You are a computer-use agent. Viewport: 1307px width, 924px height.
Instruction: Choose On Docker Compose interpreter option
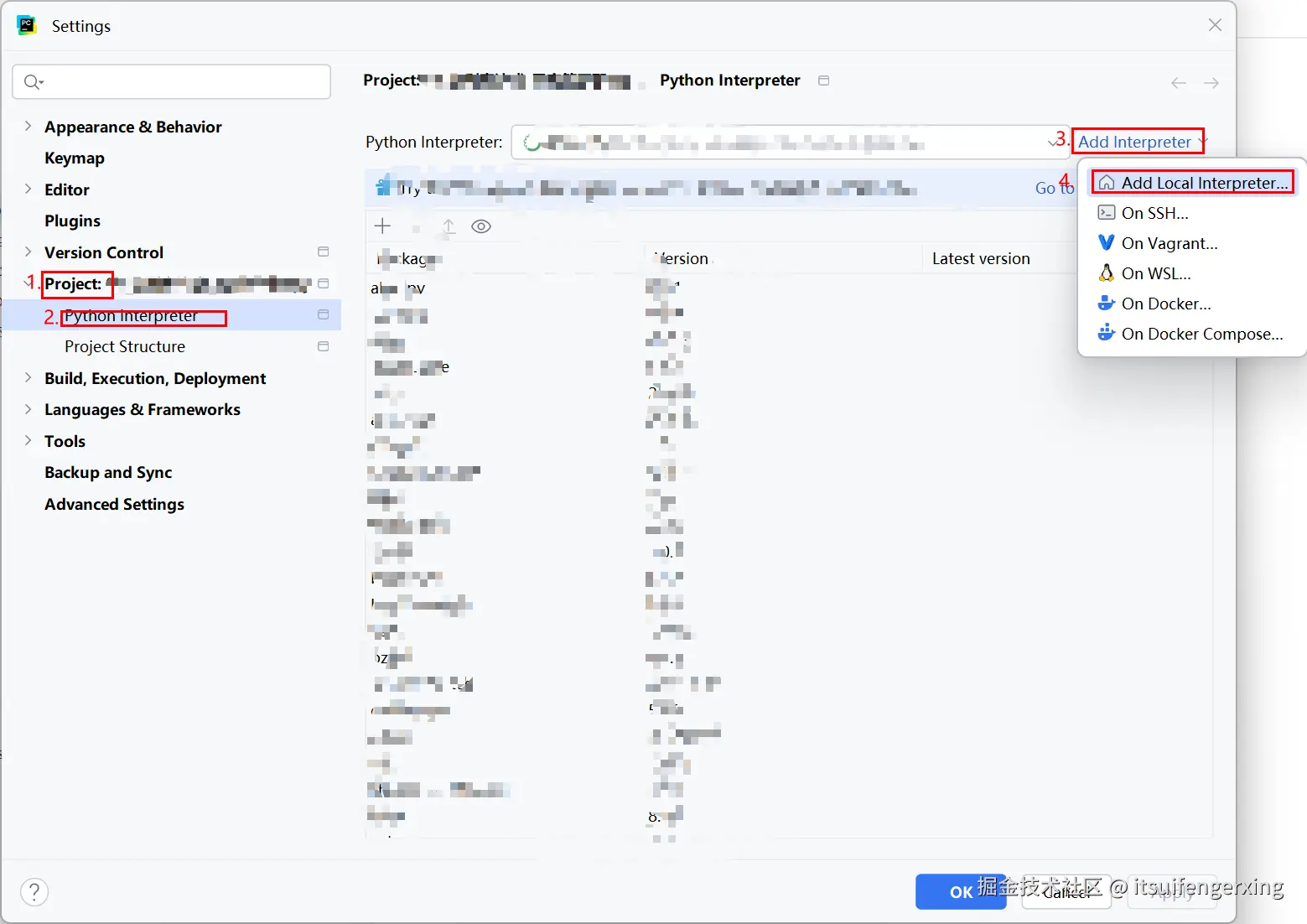(x=1192, y=334)
